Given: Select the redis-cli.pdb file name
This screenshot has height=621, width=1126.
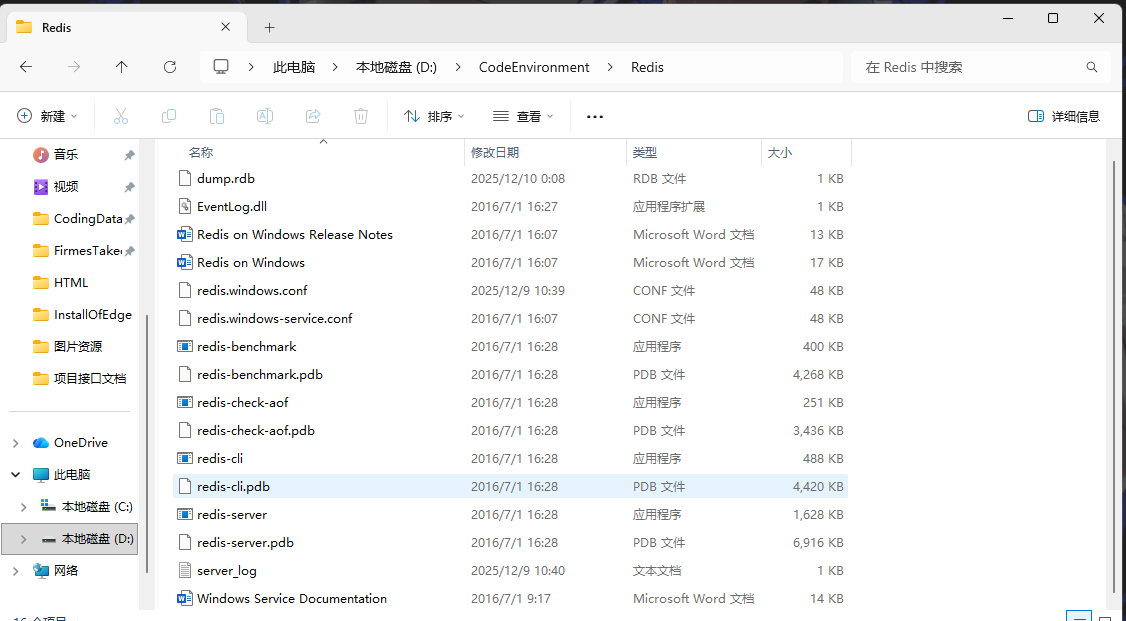Looking at the screenshot, I should pyautogui.click(x=233, y=487).
